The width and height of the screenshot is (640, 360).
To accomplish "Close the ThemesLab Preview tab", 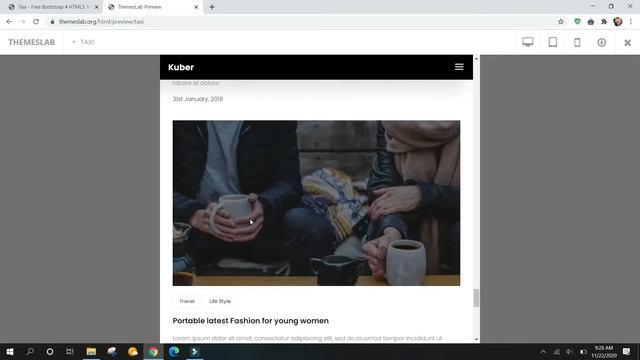I will pos(196,7).
